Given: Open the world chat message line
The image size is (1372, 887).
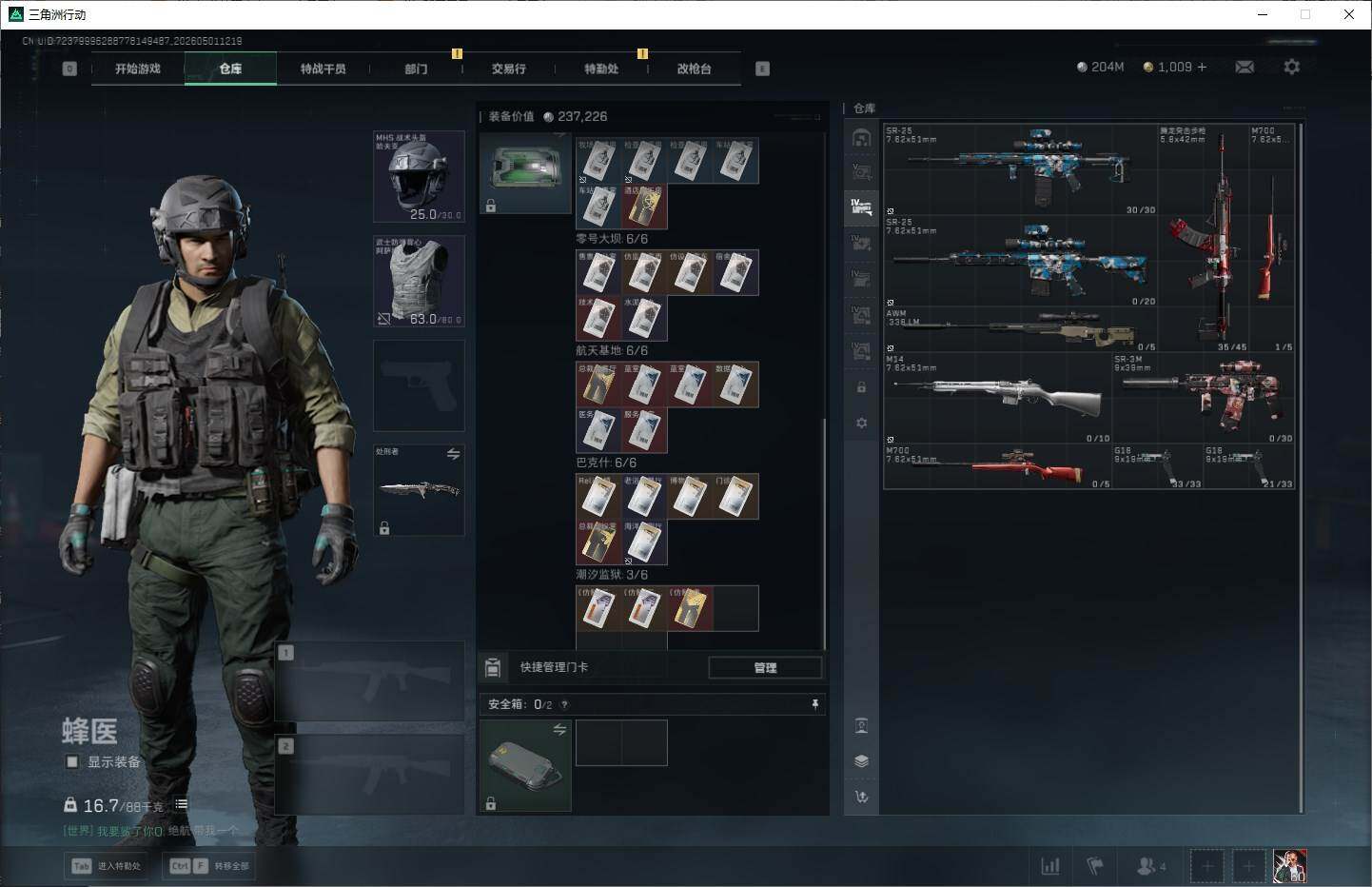Looking at the screenshot, I should pyautogui.click(x=151, y=831).
